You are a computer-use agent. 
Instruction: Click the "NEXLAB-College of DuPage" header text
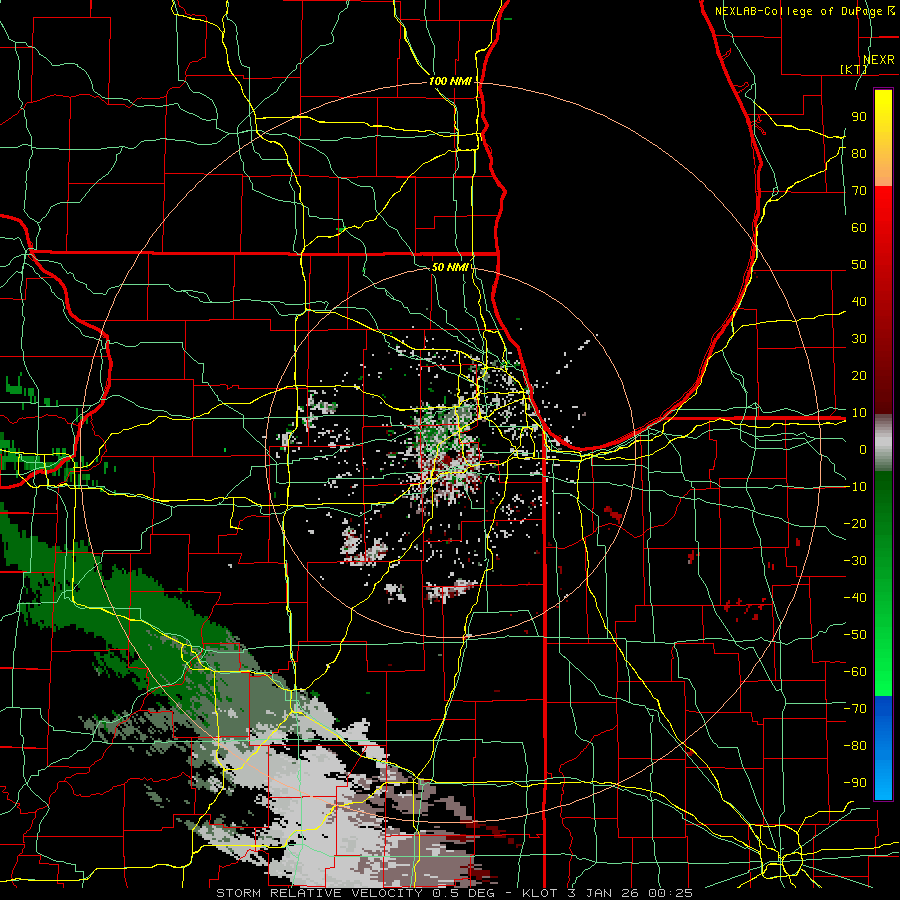[x=800, y=11]
